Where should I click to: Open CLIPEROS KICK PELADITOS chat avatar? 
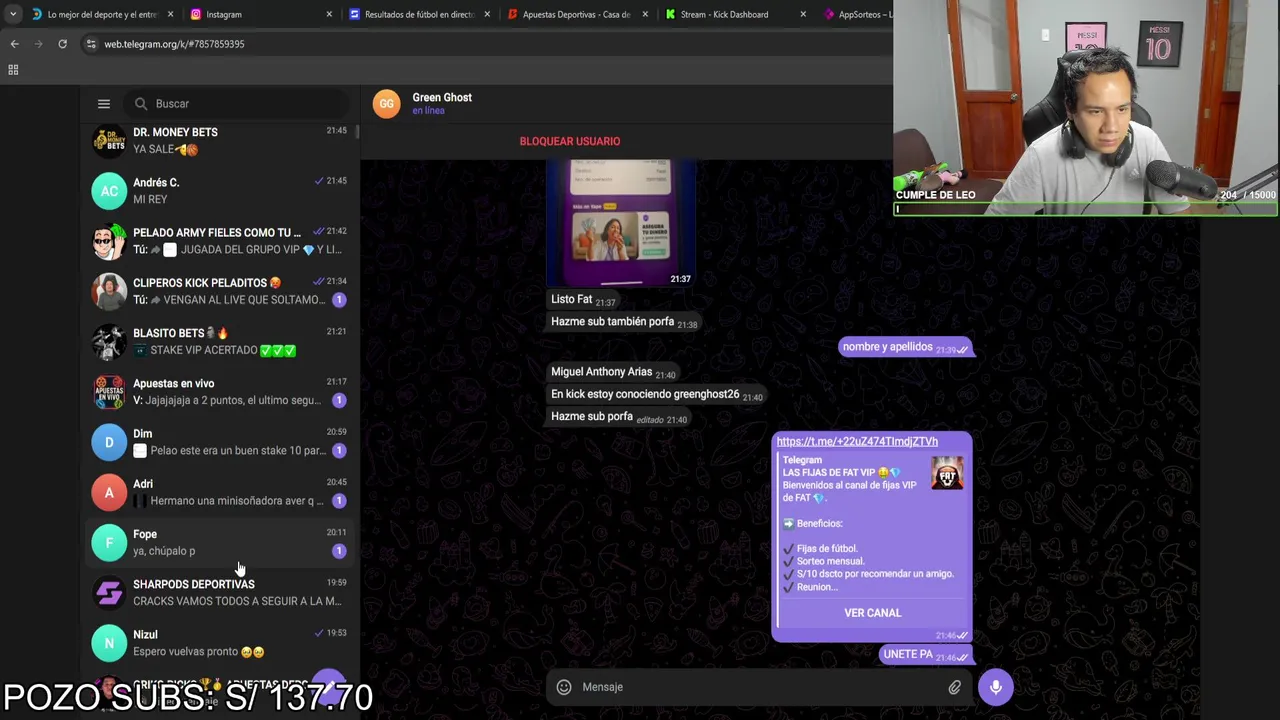[109, 291]
